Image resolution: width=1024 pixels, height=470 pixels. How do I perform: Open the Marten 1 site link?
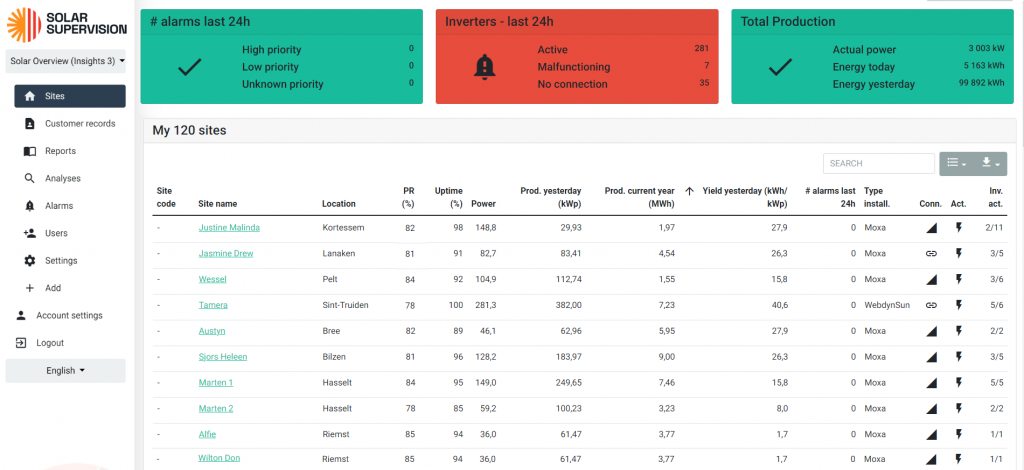pyautogui.click(x=216, y=383)
